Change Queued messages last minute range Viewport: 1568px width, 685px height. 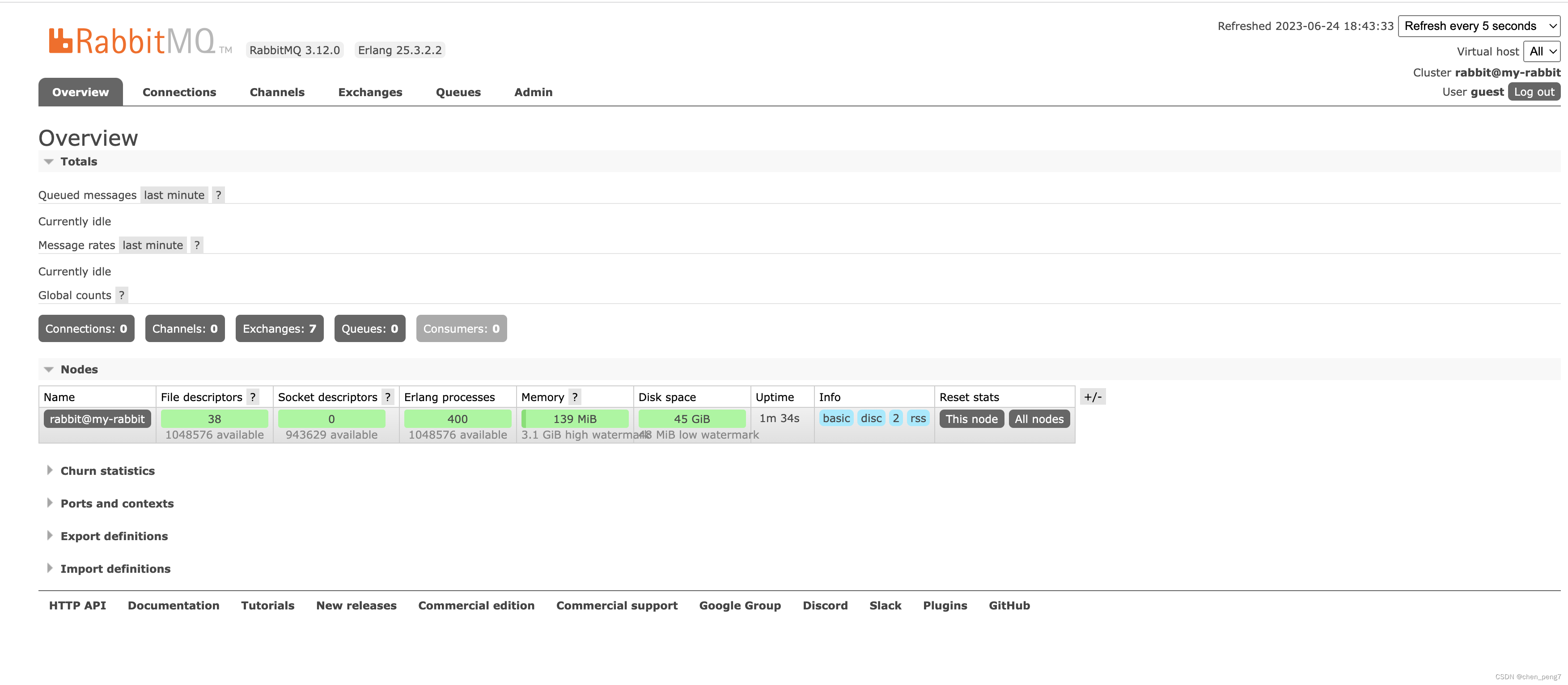(x=174, y=195)
